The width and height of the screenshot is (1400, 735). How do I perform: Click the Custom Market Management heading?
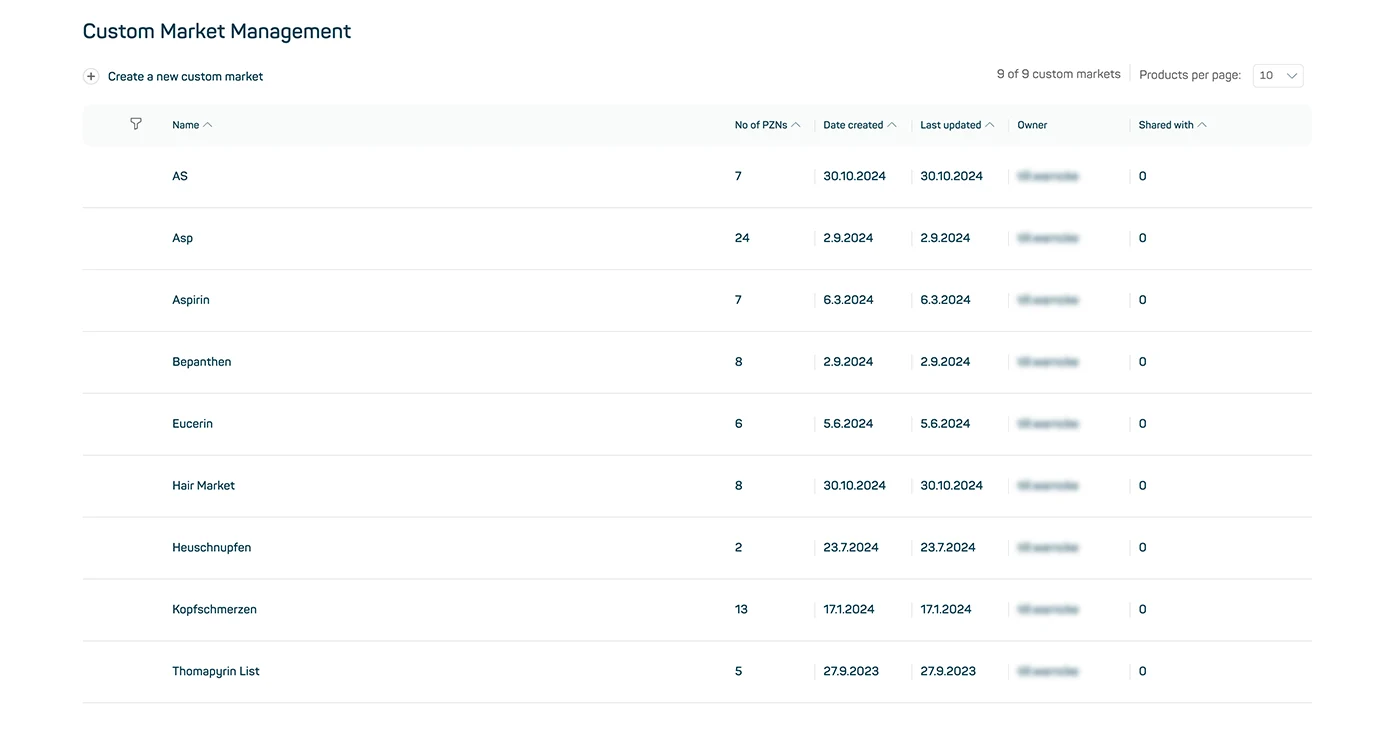217,31
